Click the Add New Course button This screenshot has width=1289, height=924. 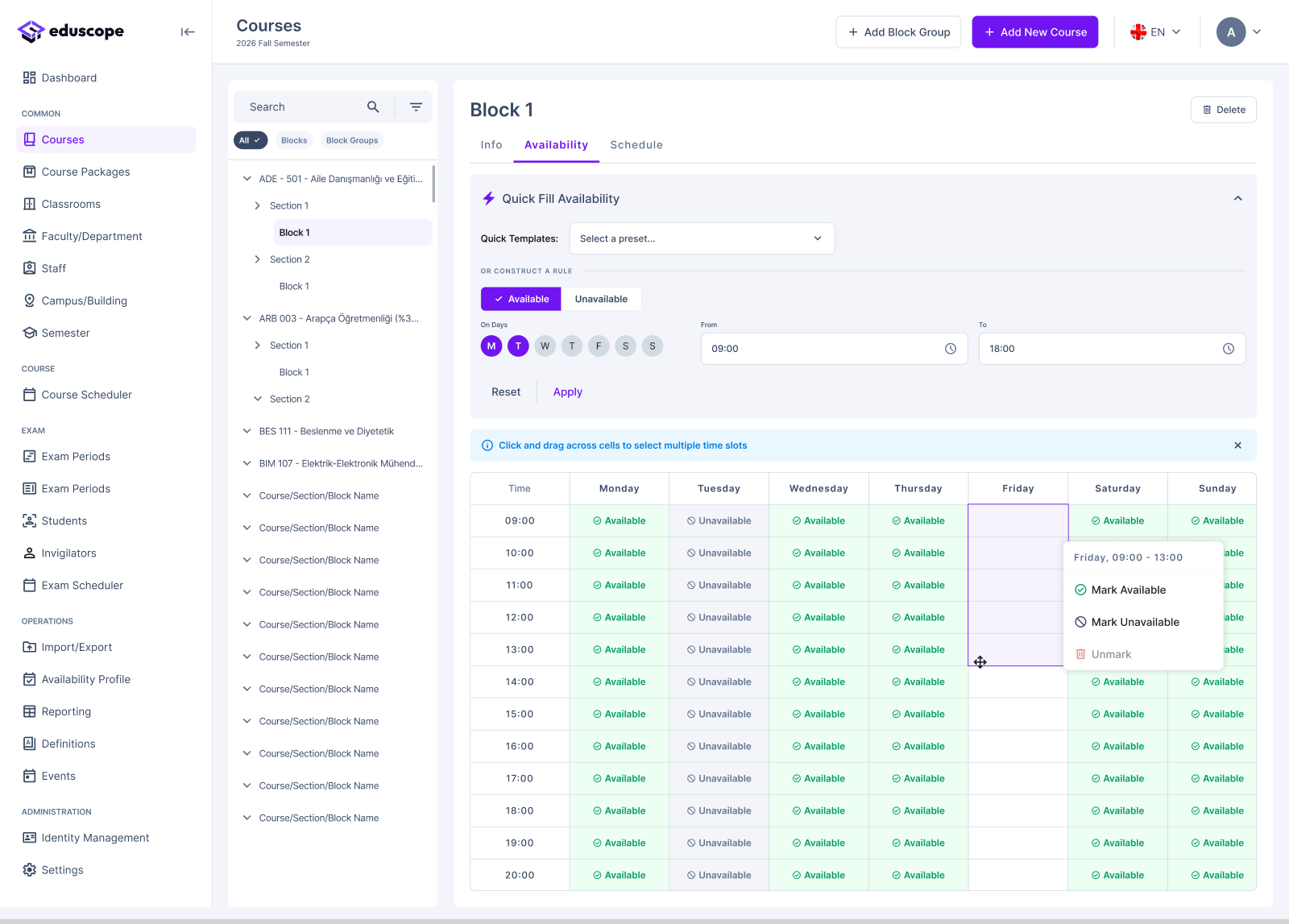coord(1035,32)
